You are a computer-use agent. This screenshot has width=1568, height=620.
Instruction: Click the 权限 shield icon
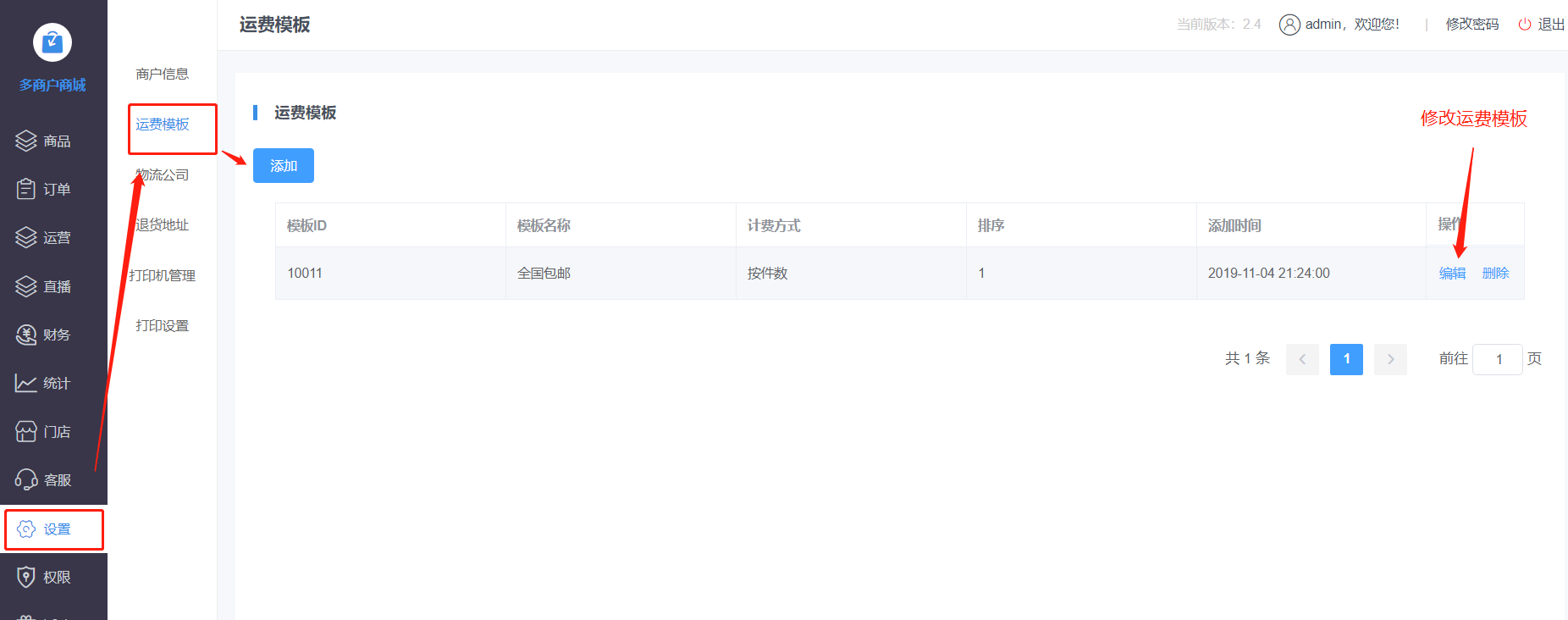tap(26, 577)
